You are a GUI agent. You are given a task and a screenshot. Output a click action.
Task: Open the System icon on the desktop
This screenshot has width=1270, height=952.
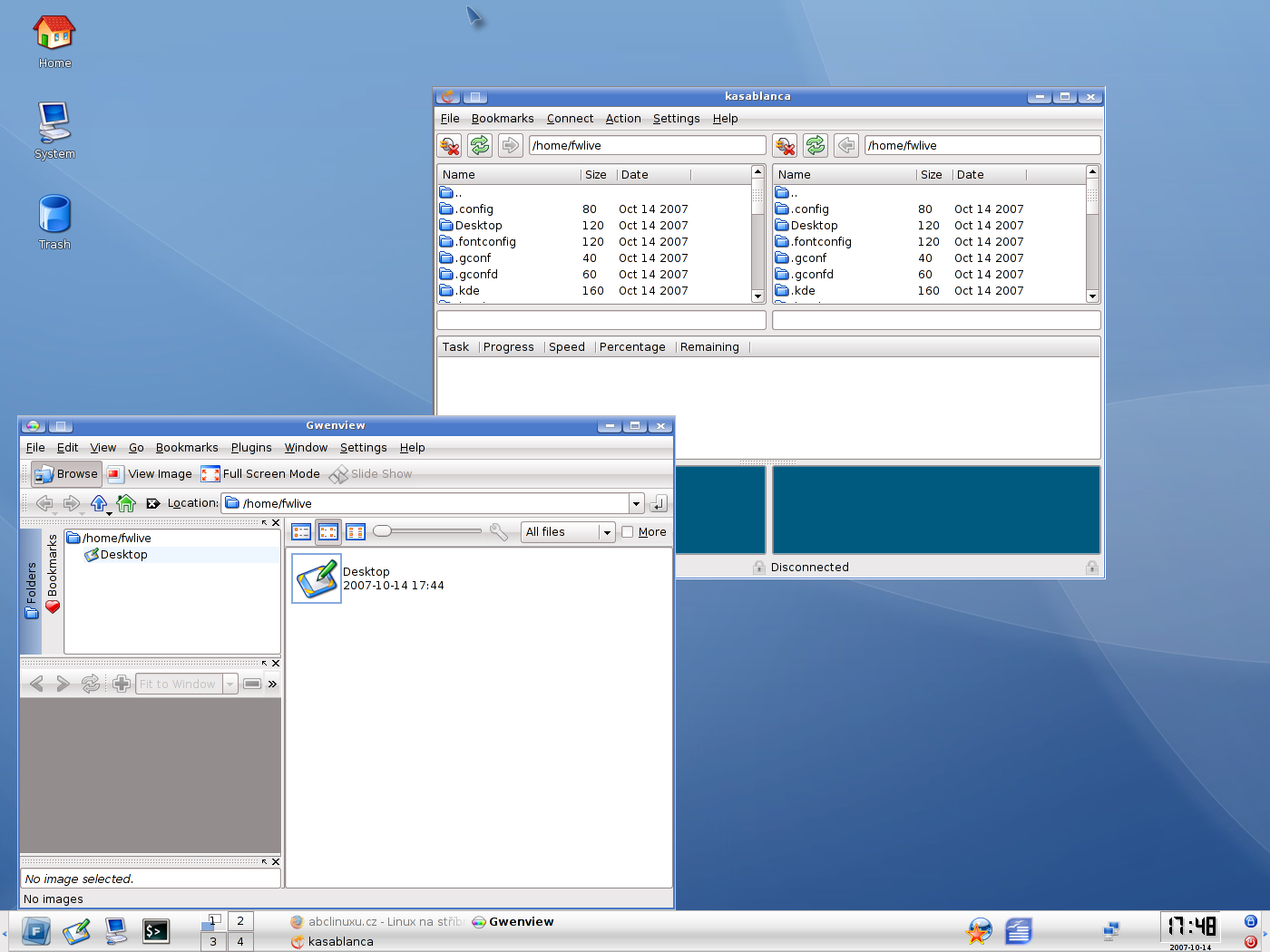tap(54, 131)
